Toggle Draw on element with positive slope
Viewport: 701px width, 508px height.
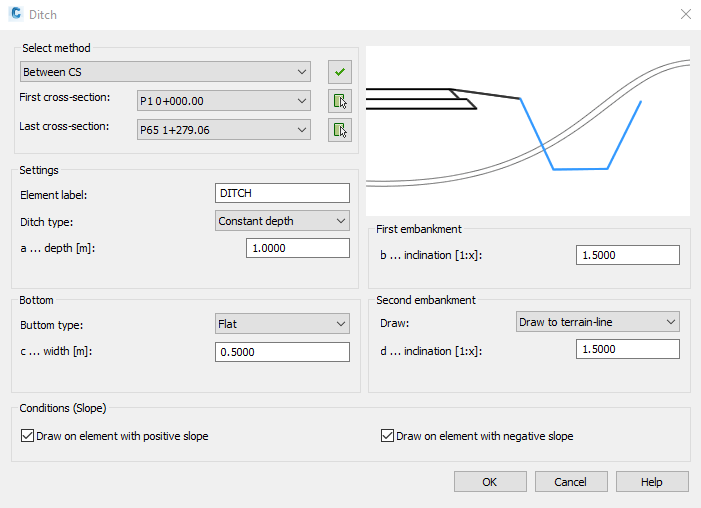27,436
